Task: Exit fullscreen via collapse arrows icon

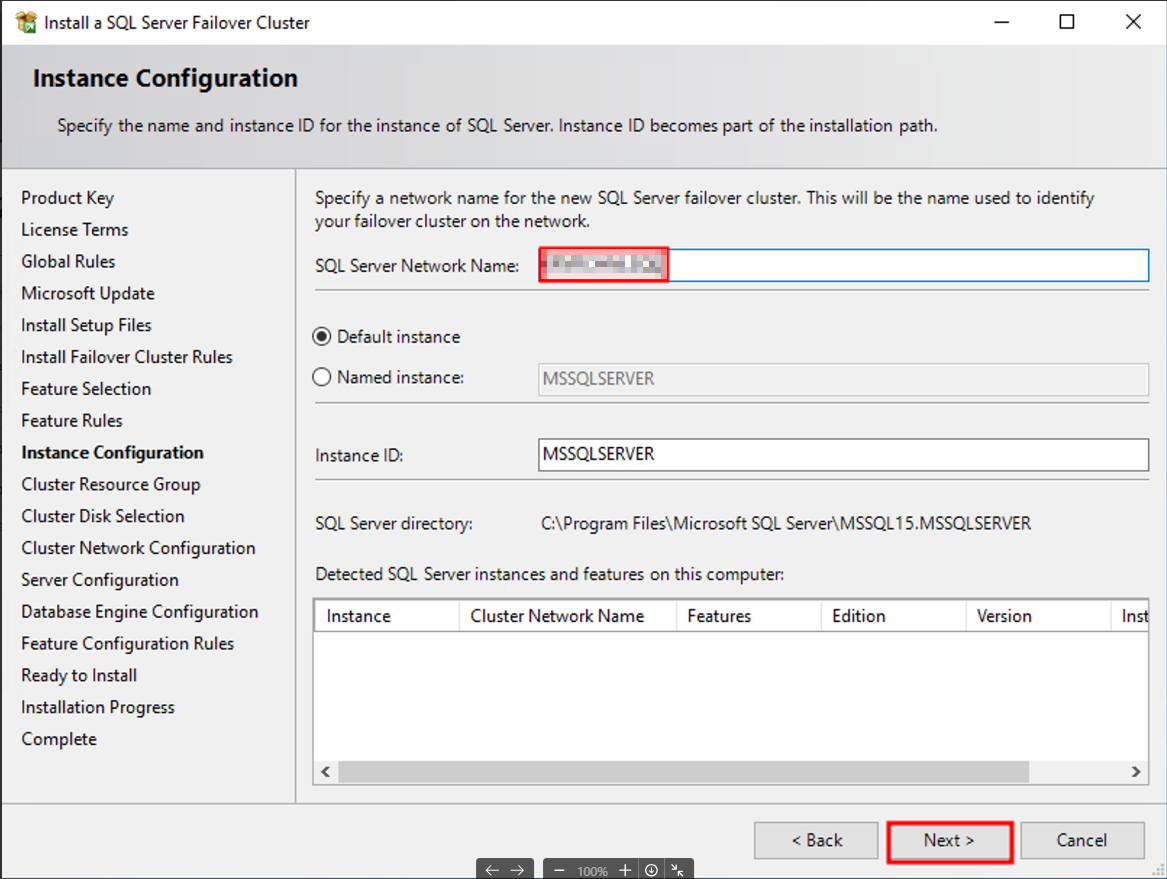Action: click(677, 870)
